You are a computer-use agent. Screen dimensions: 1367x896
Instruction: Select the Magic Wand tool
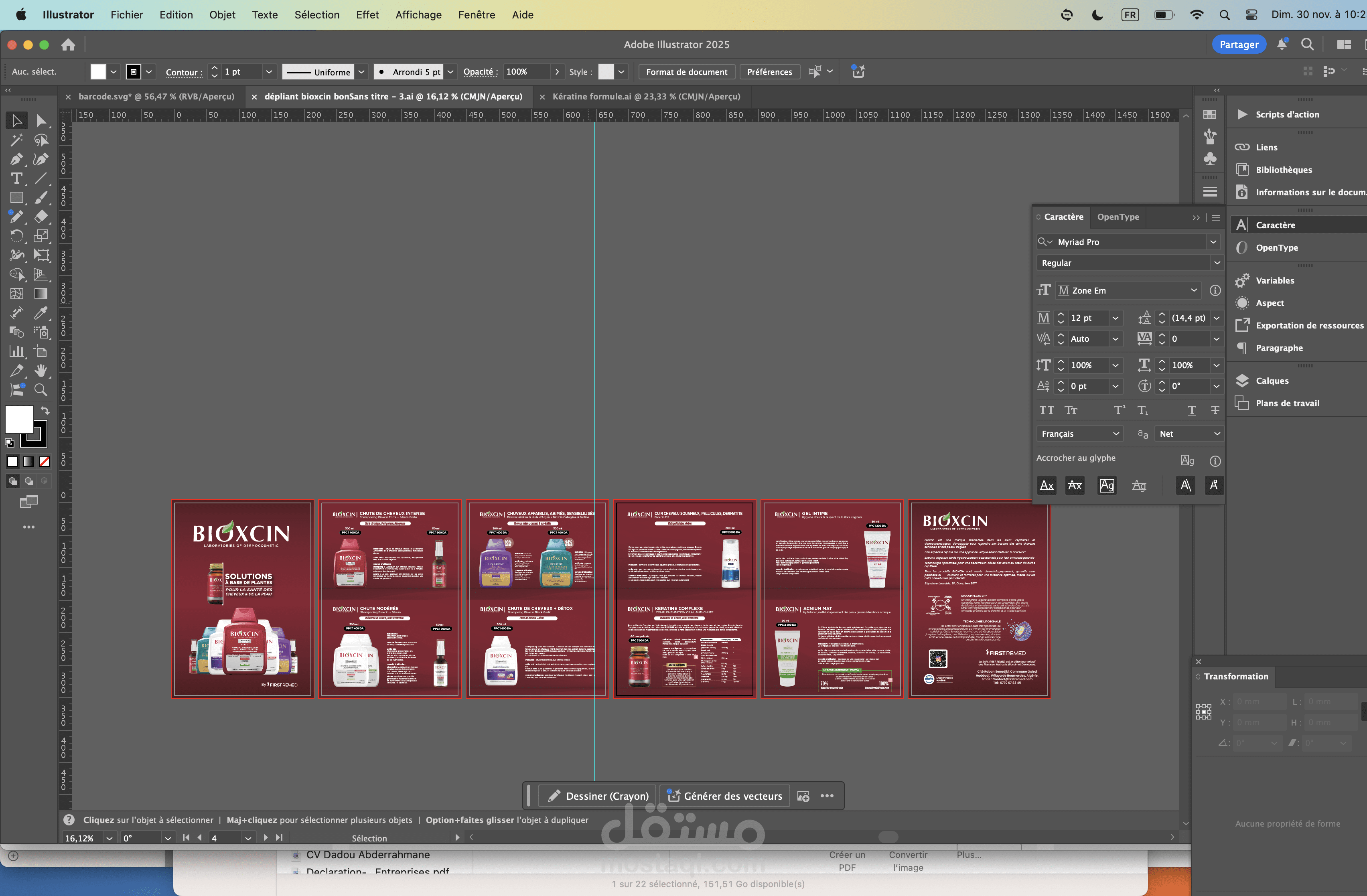point(16,140)
